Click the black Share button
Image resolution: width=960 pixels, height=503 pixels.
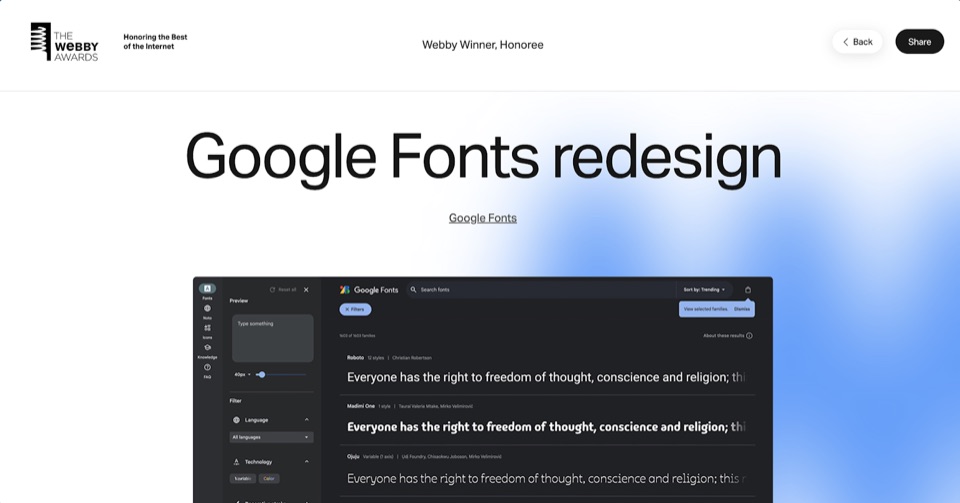point(919,42)
